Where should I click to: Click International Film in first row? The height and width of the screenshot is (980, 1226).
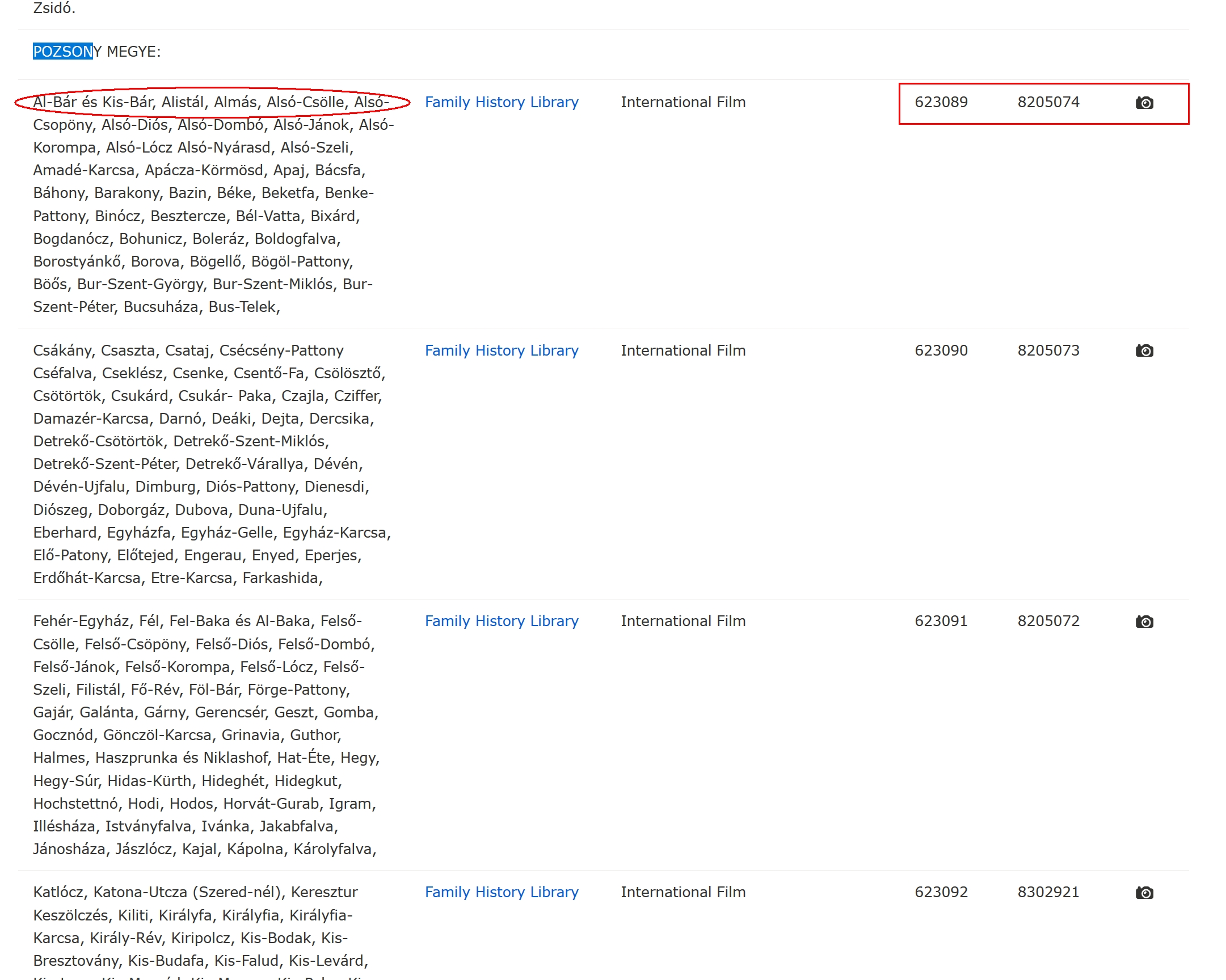click(x=682, y=102)
